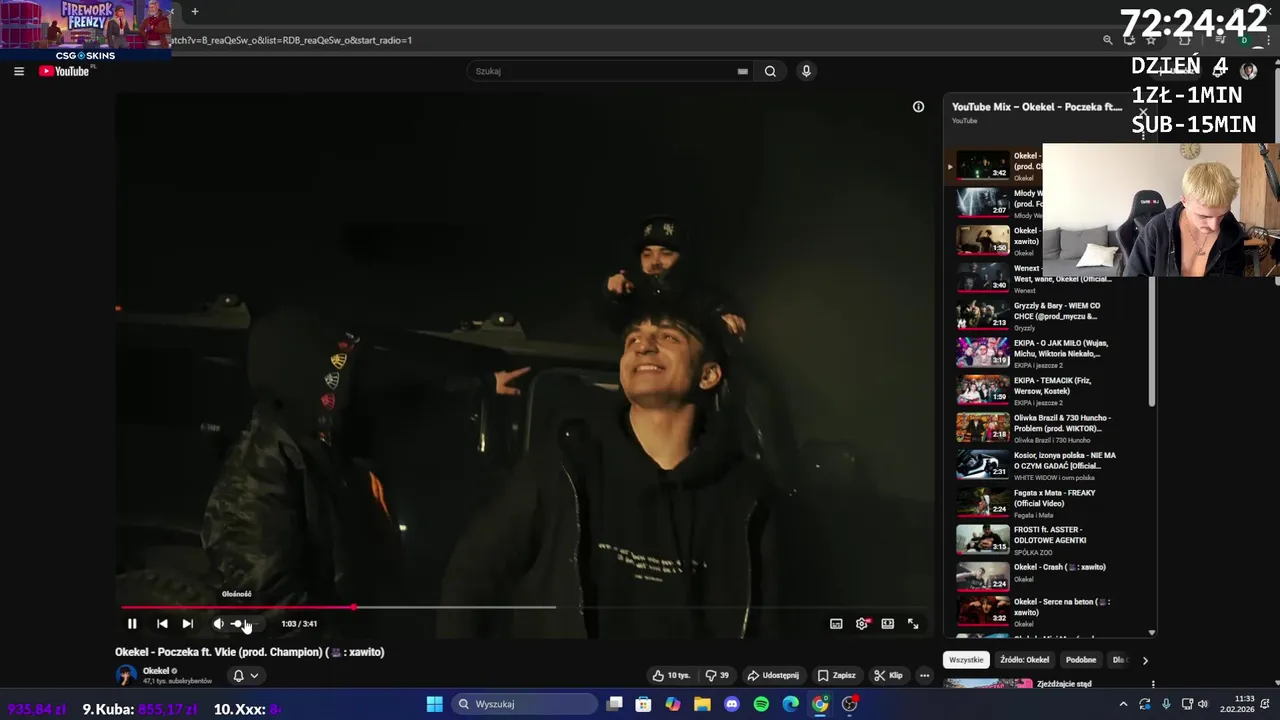Click the Windows taskbar Wyszukaj search box
This screenshot has height=720, width=1280.
[525, 704]
